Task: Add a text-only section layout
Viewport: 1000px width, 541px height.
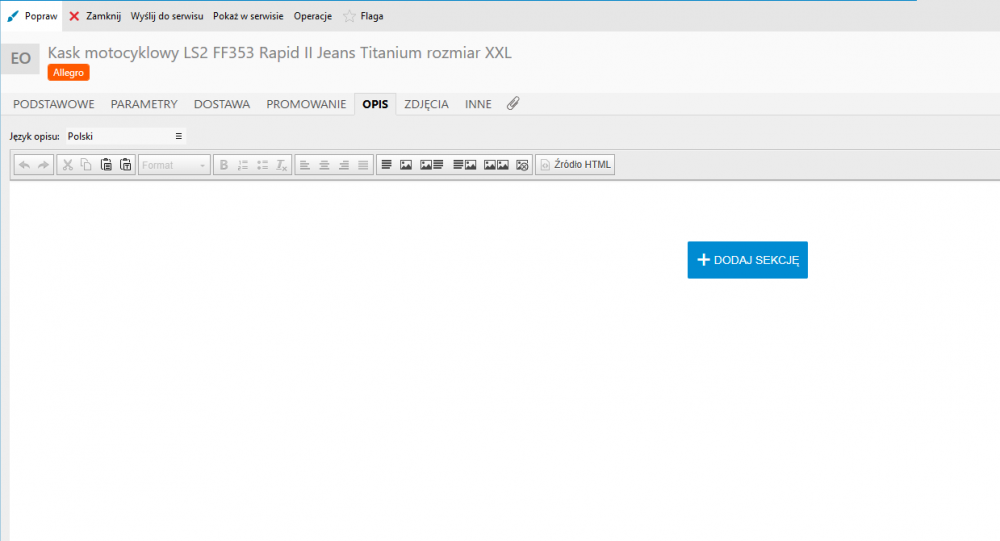Action: 386,165
